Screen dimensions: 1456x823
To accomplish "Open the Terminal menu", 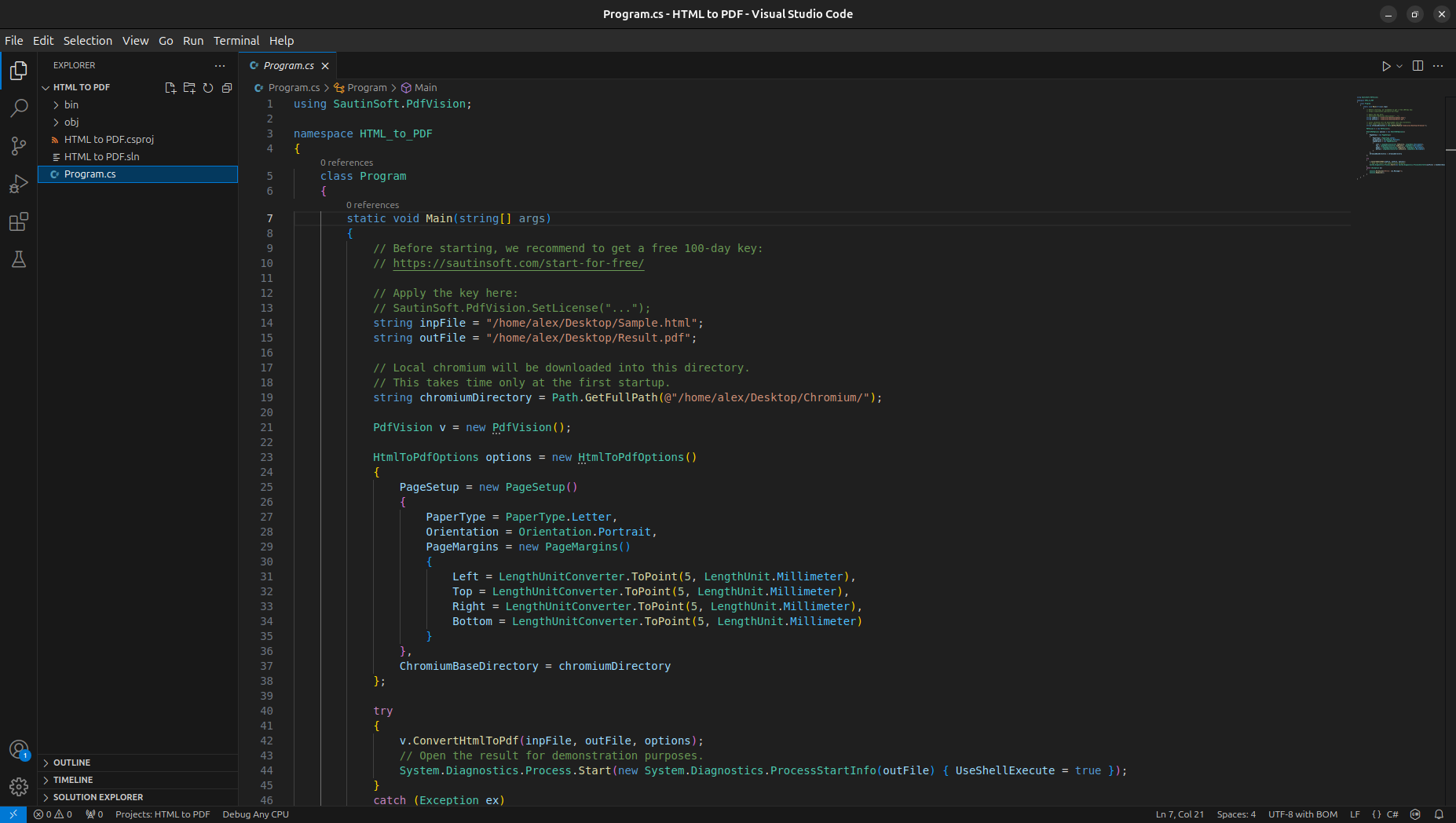I will click(236, 41).
